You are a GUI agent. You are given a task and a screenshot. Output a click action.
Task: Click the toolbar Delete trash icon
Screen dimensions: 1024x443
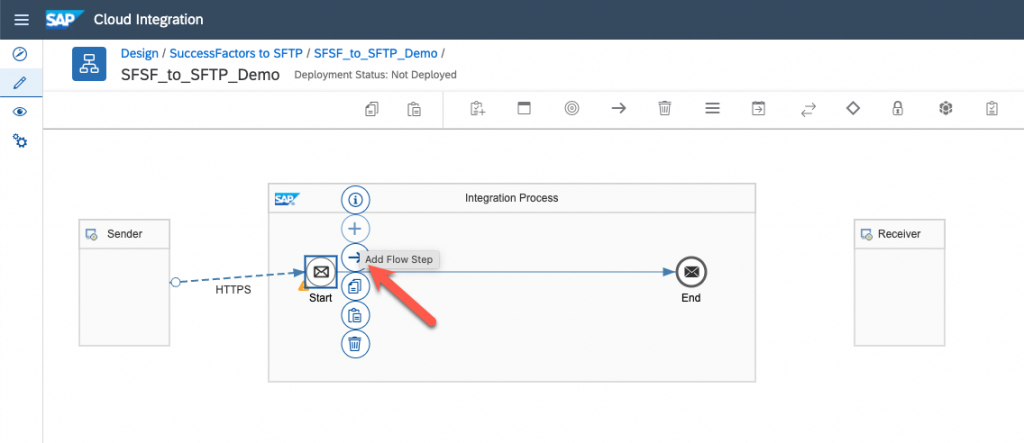[x=665, y=108]
